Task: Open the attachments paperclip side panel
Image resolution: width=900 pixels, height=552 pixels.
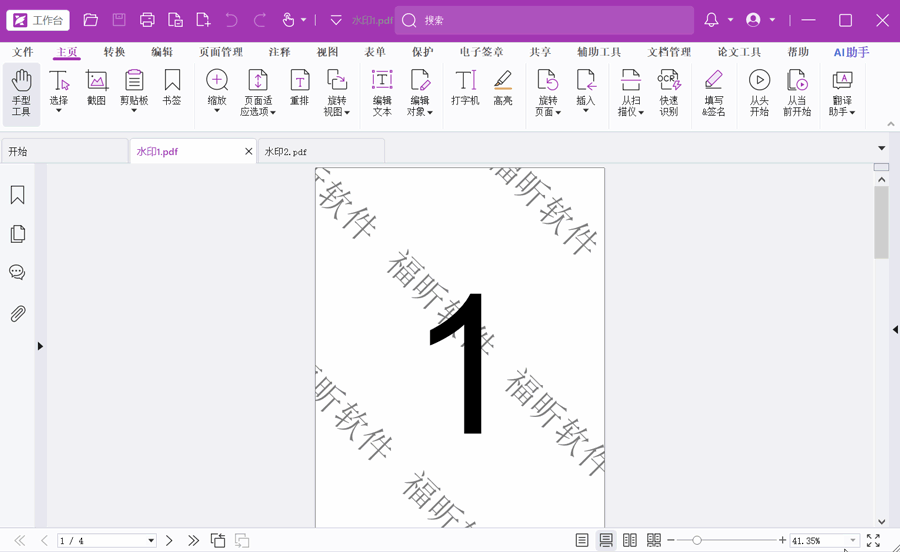Action: (17, 314)
